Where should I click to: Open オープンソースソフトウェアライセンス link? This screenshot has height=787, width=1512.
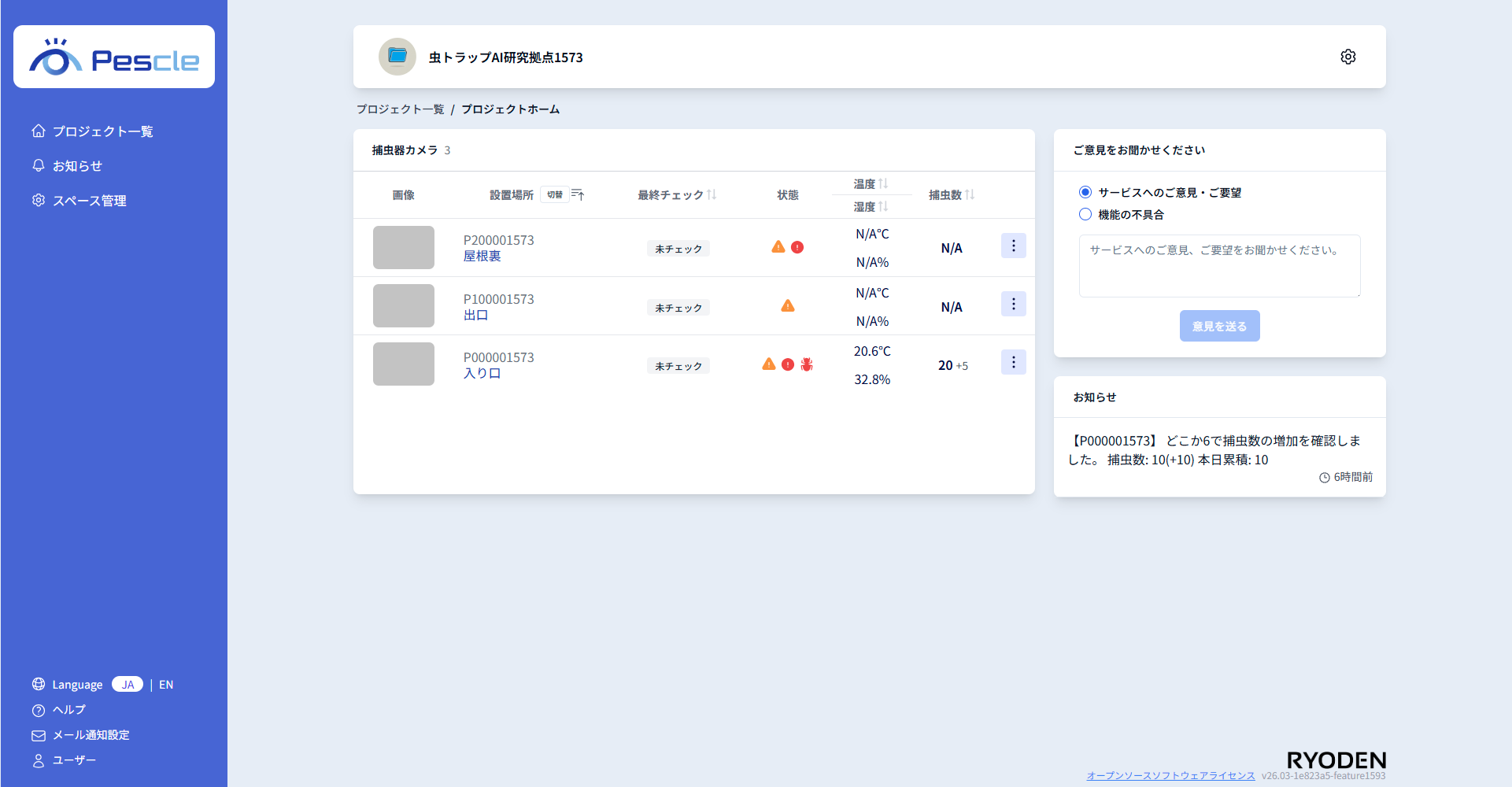point(1171,775)
